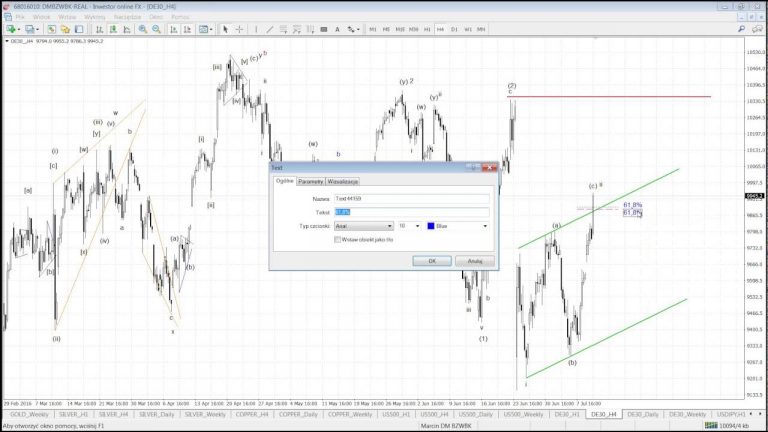Switch chart to D1 timeframe
The height and width of the screenshot is (432, 768).
454,29
